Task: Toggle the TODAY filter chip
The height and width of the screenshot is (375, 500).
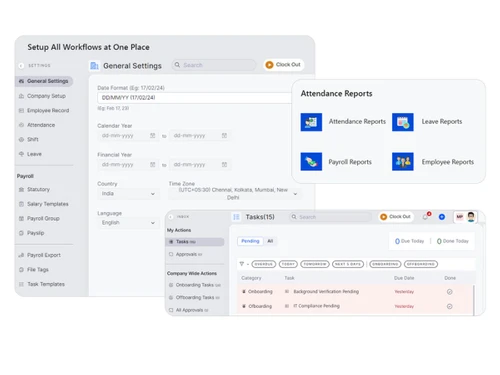Action: 288,264
